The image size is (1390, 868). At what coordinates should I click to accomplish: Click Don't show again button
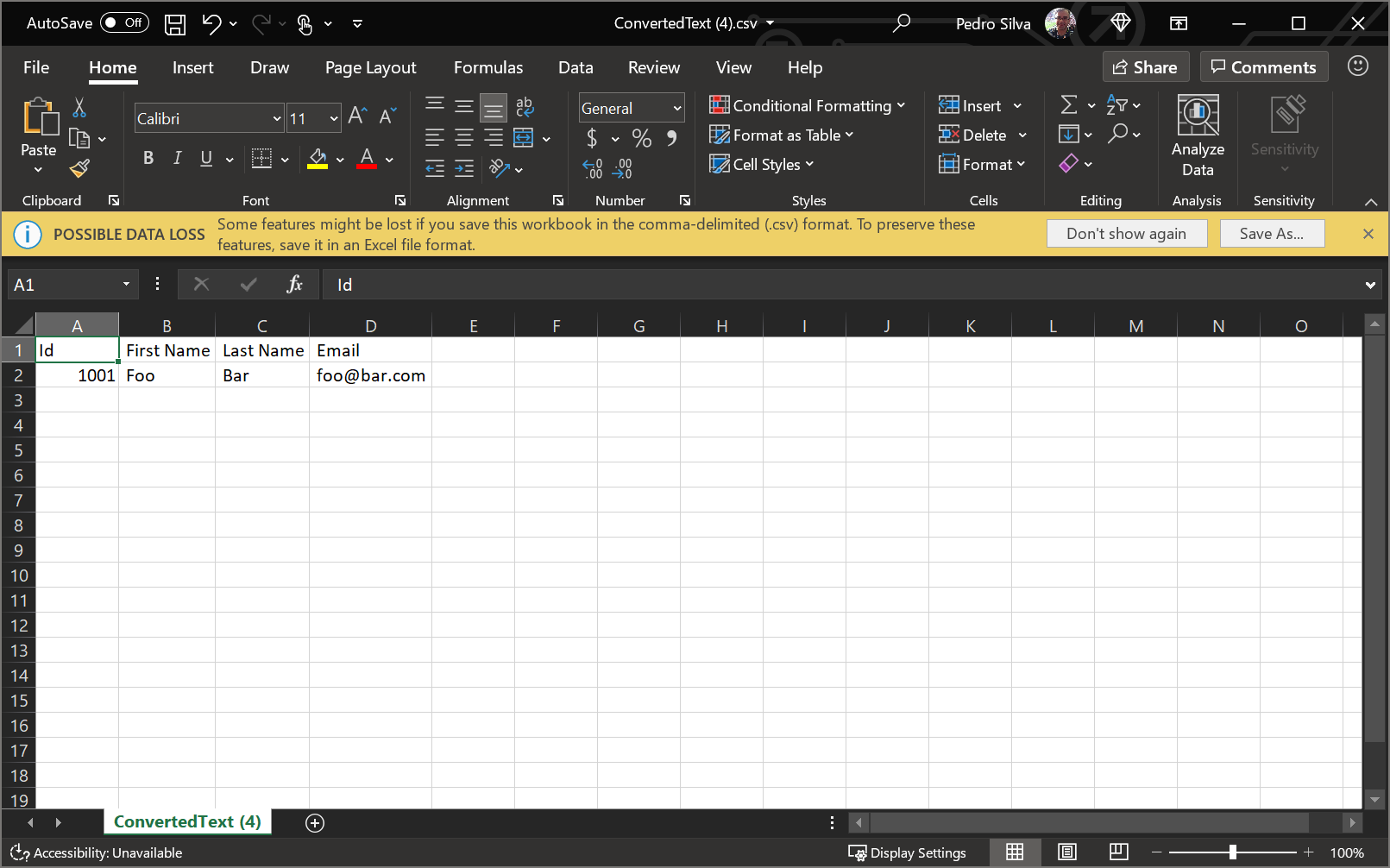tap(1126, 234)
